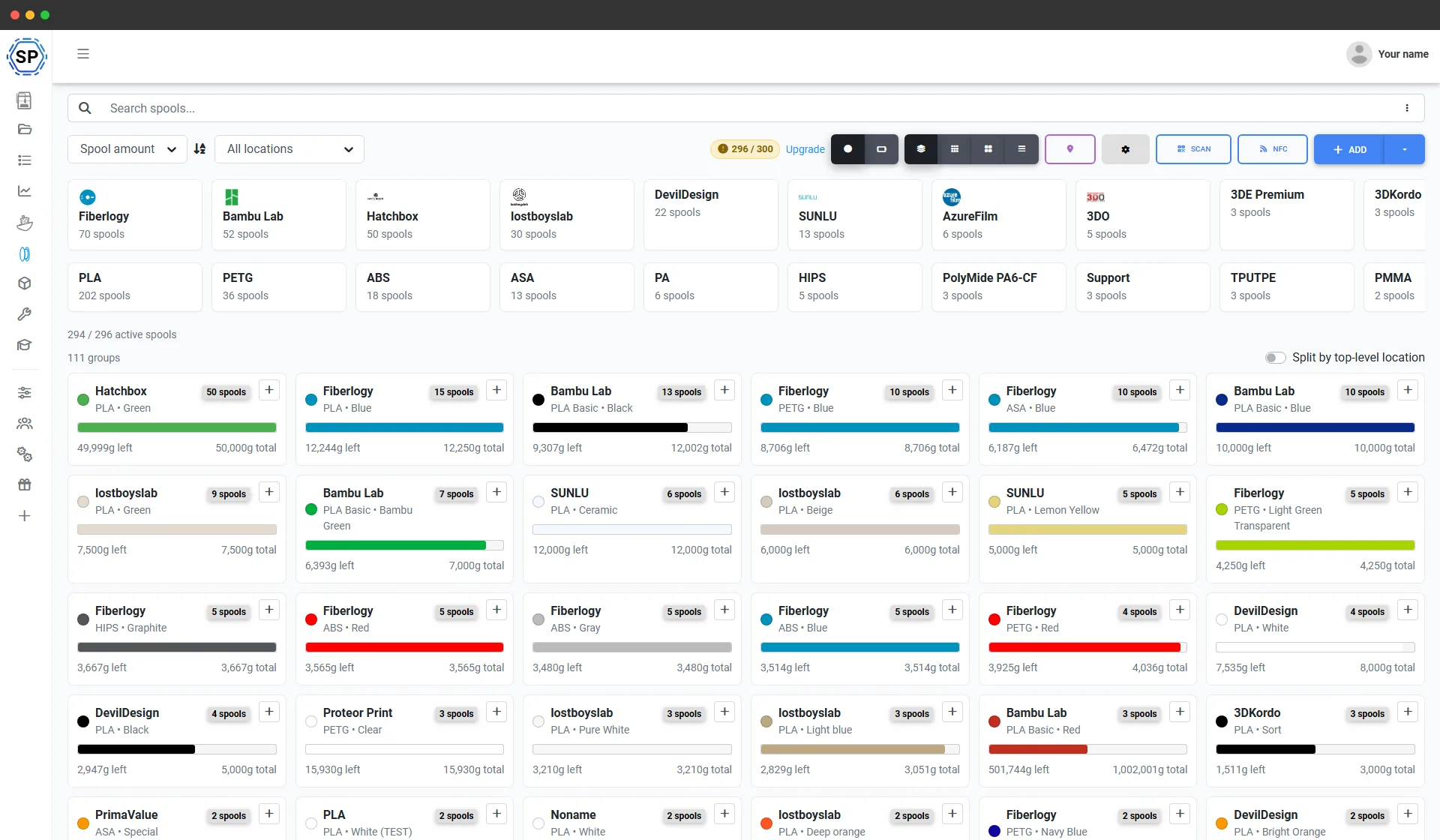Expand the ADD button dropdown arrow
Viewport: 1440px width, 840px height.
point(1405,149)
